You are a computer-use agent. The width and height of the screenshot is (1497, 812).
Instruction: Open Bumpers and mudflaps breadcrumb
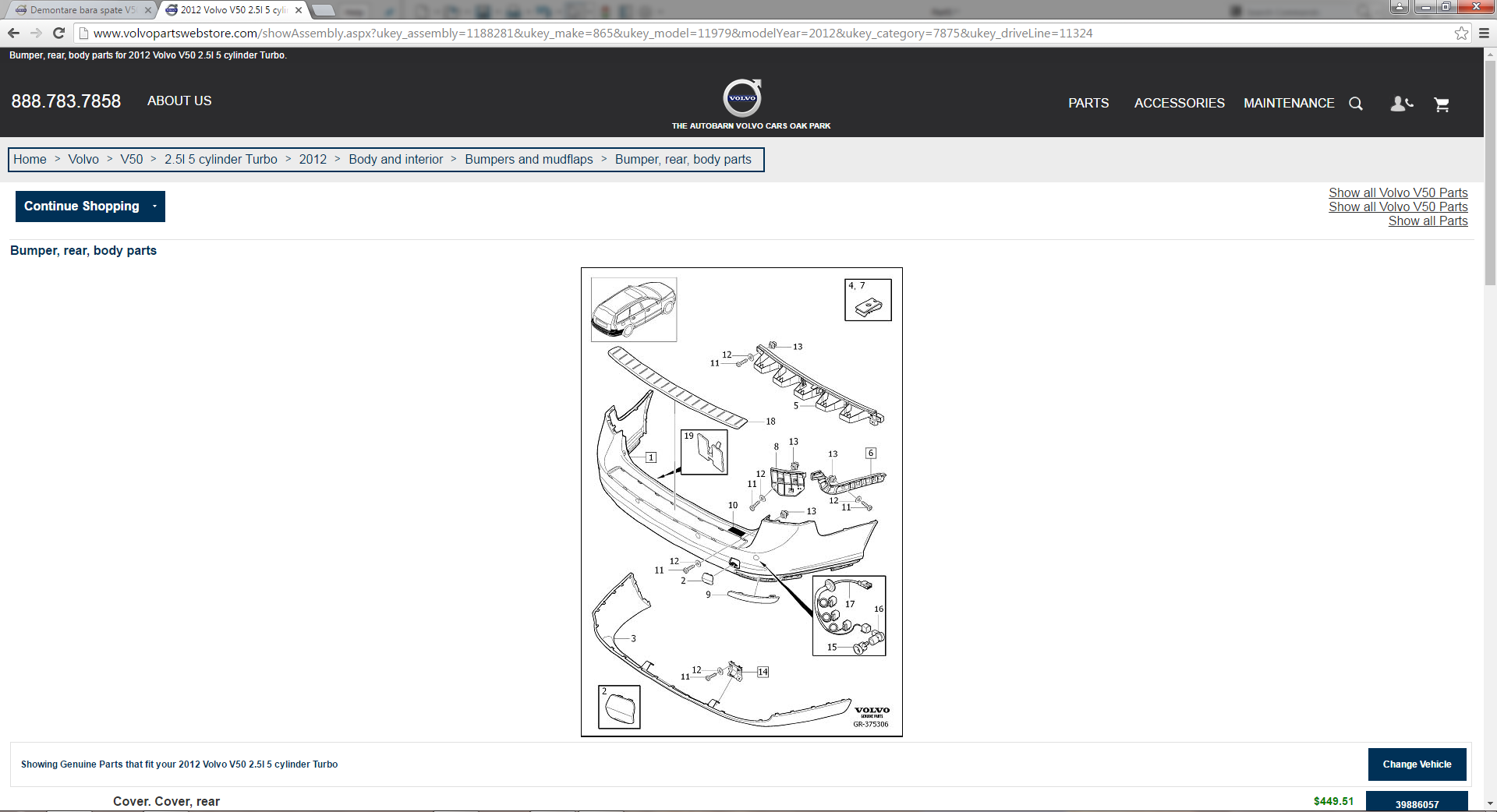(x=529, y=159)
